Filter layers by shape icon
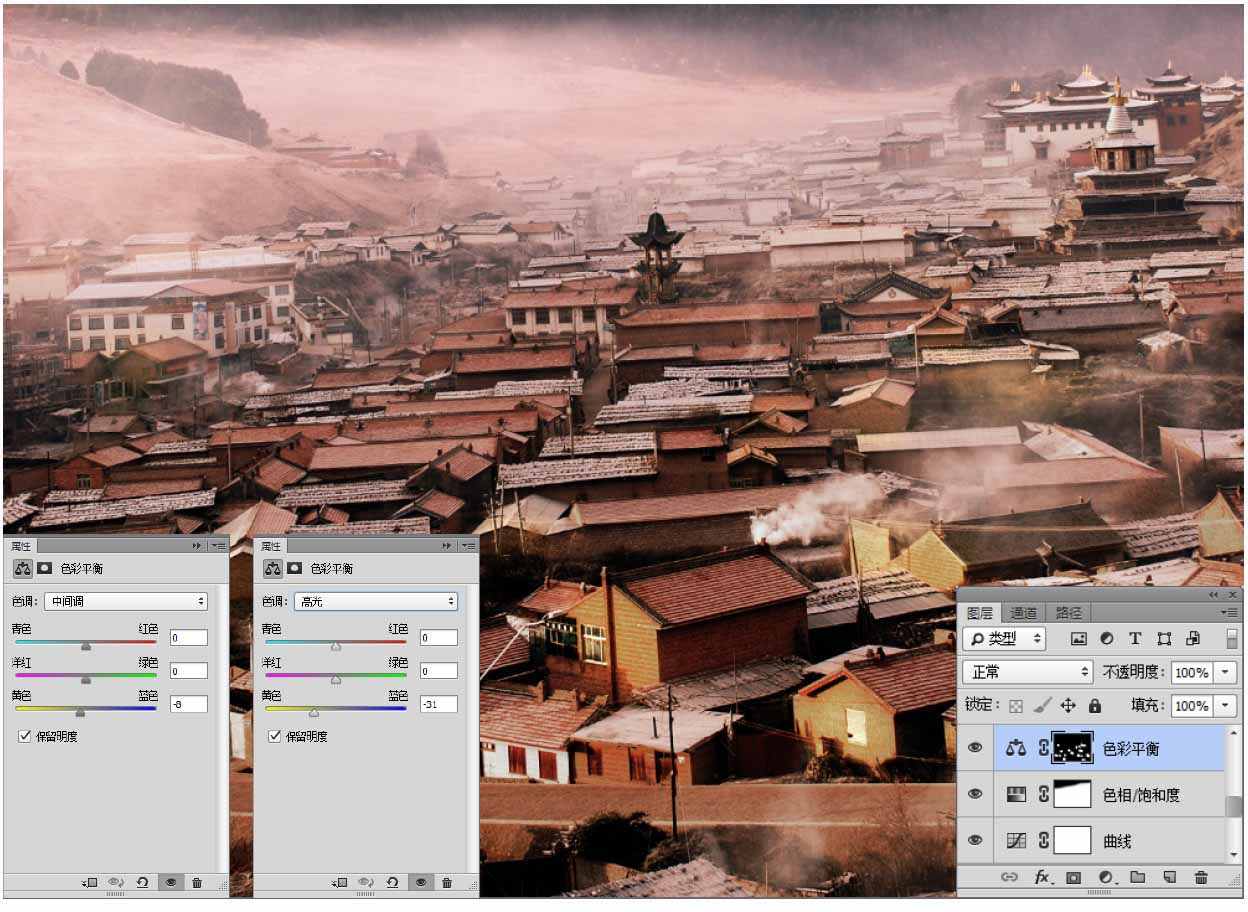This screenshot has height=912, width=1248. (1164, 638)
